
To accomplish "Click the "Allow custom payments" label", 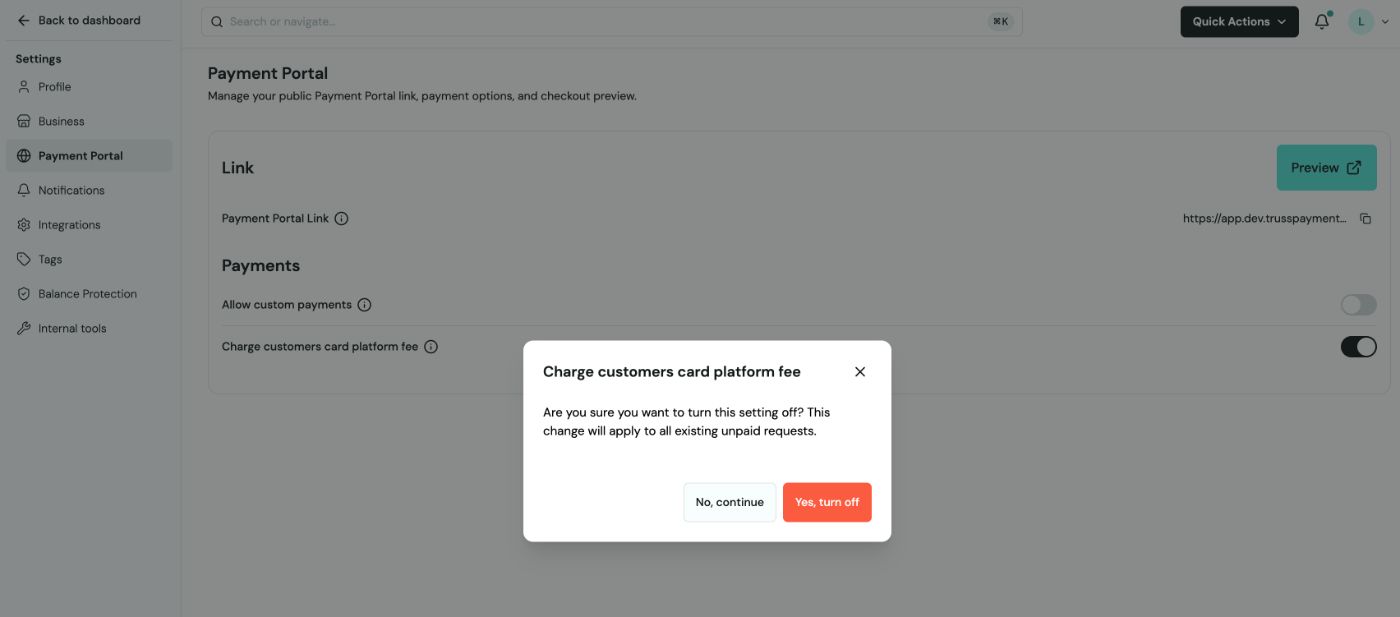I will pos(287,305).
